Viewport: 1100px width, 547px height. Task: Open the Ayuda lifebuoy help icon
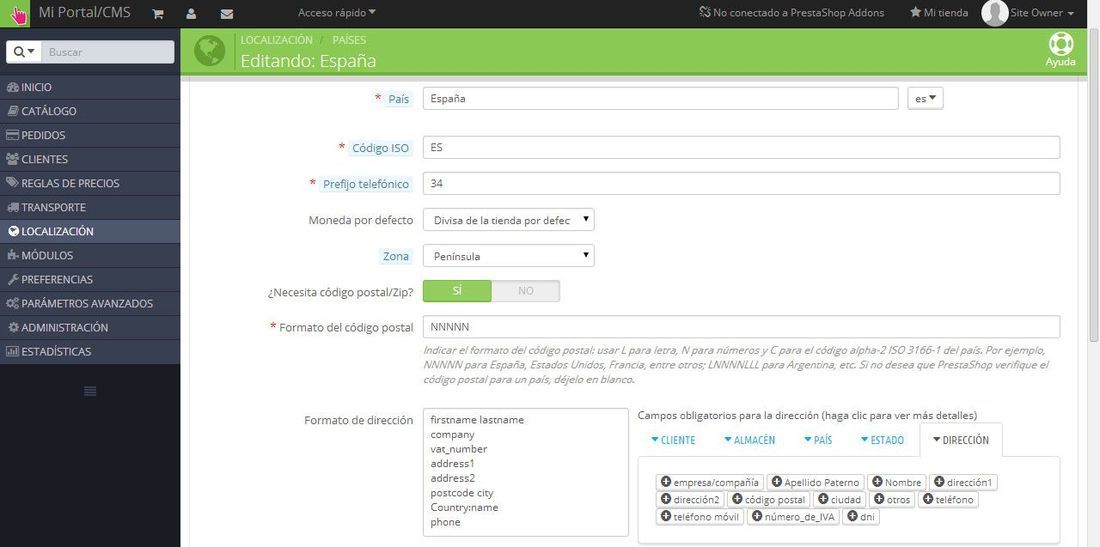click(x=1061, y=44)
